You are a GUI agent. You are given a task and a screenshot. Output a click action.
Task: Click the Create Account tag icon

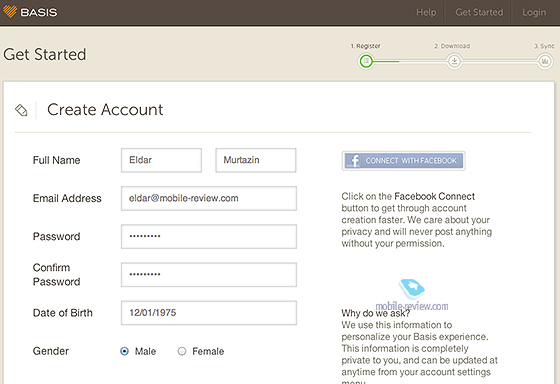21,110
